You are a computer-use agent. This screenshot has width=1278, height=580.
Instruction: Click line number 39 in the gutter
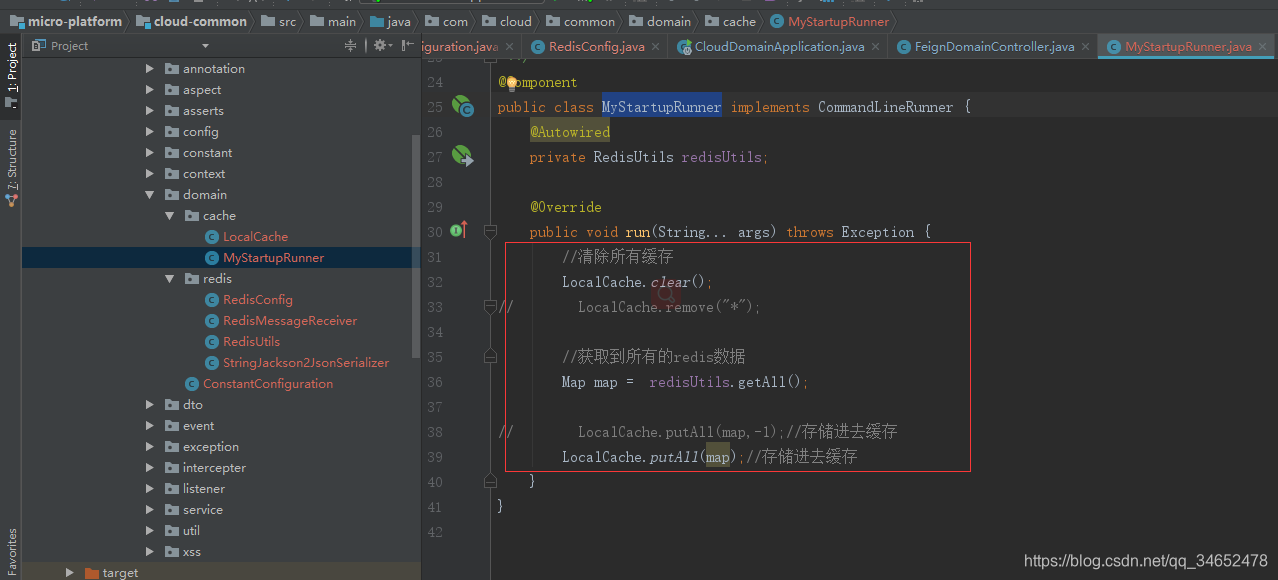[x=434, y=457]
